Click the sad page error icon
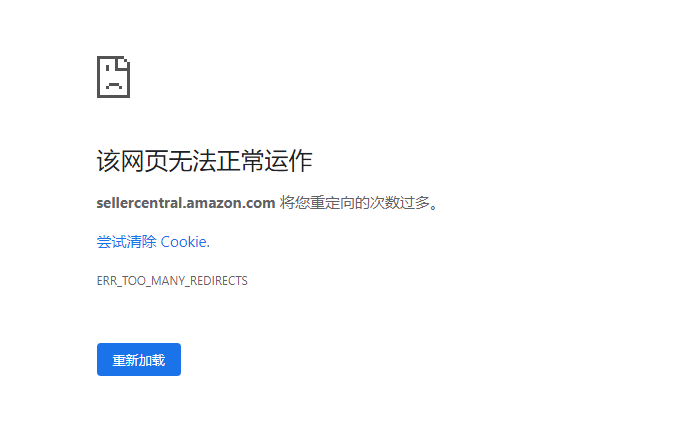680x425 pixels. coord(113,77)
